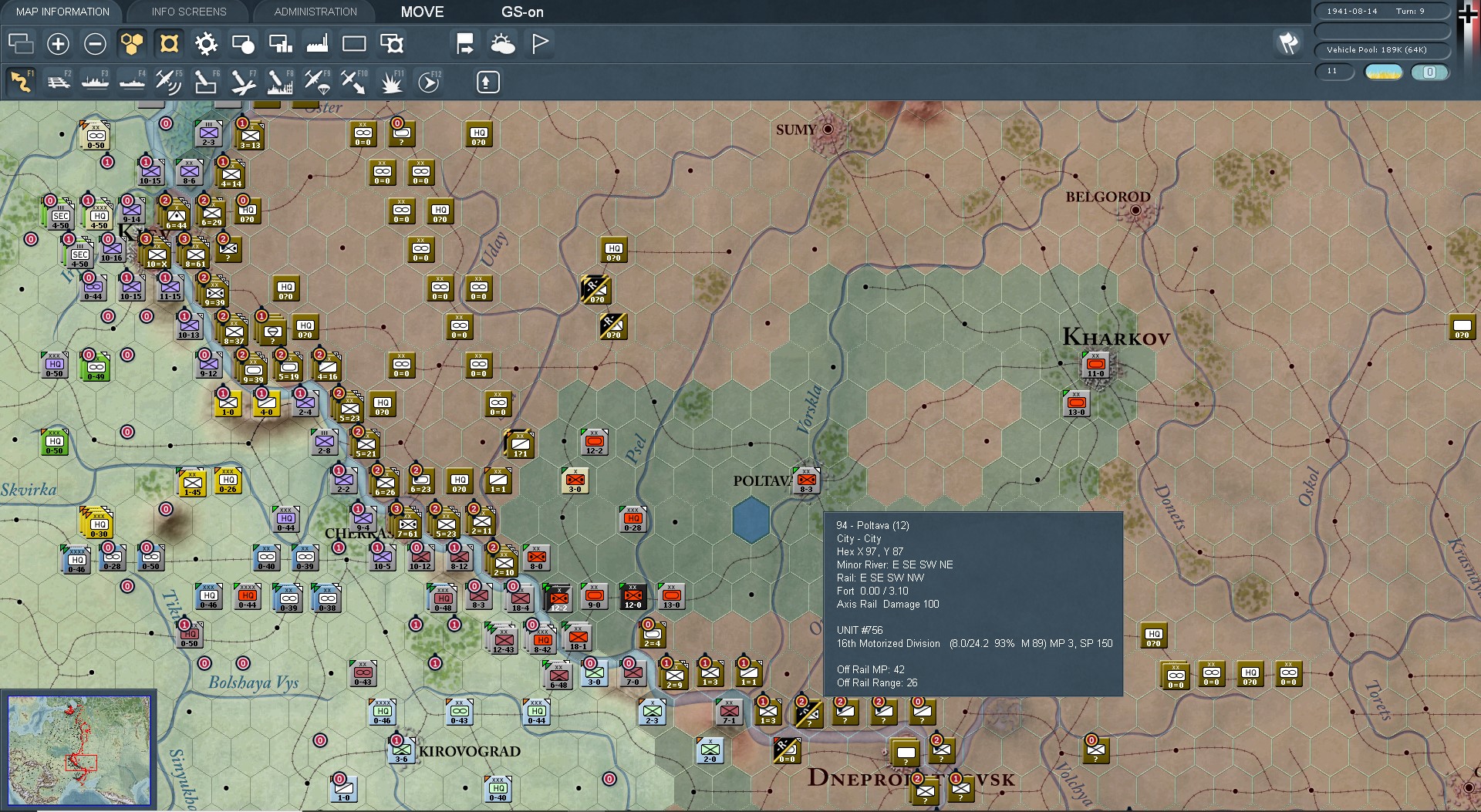This screenshot has height=812, width=1481.
Task: Select the red HQ 0-28 counter
Action: click(633, 519)
